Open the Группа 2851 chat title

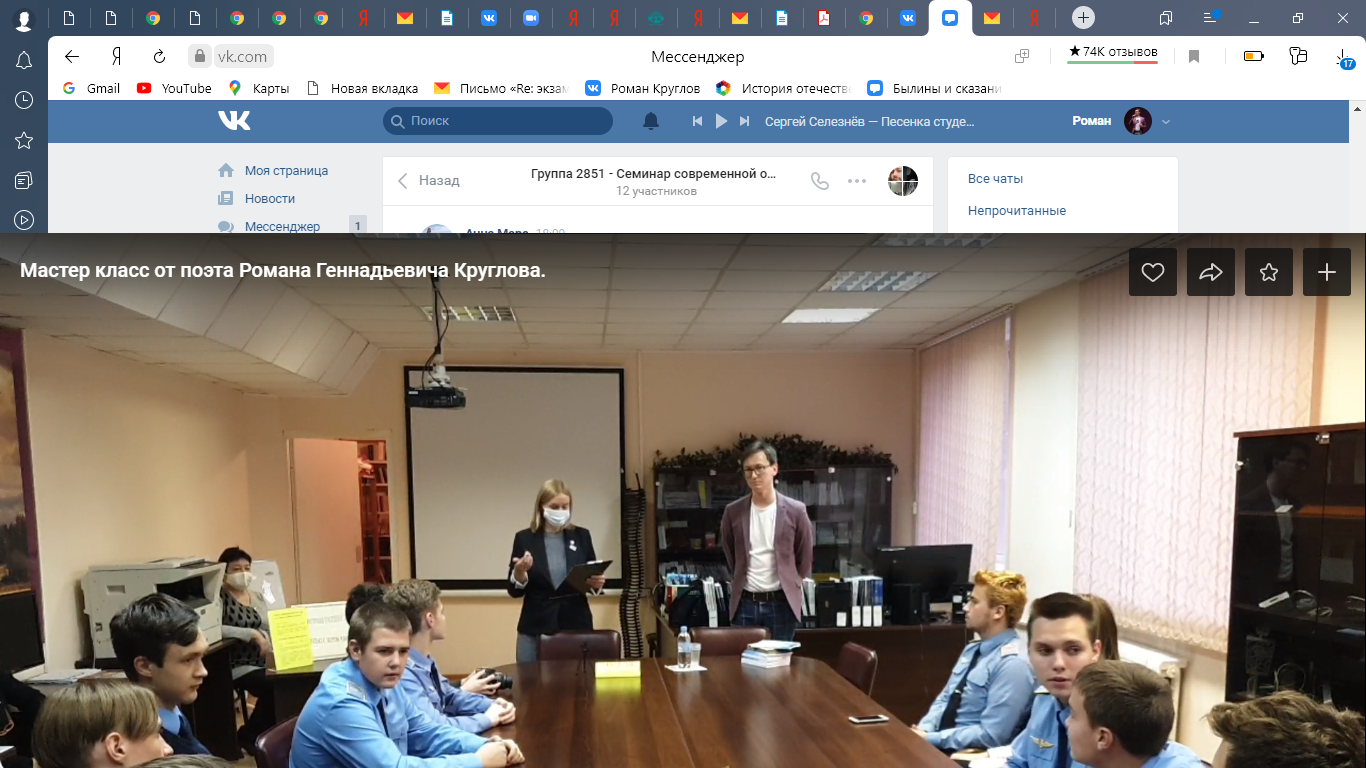coord(653,173)
